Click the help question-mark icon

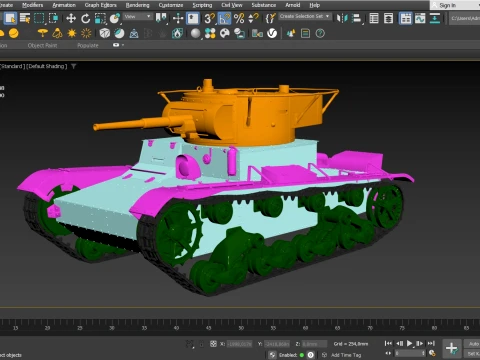[320, 33]
